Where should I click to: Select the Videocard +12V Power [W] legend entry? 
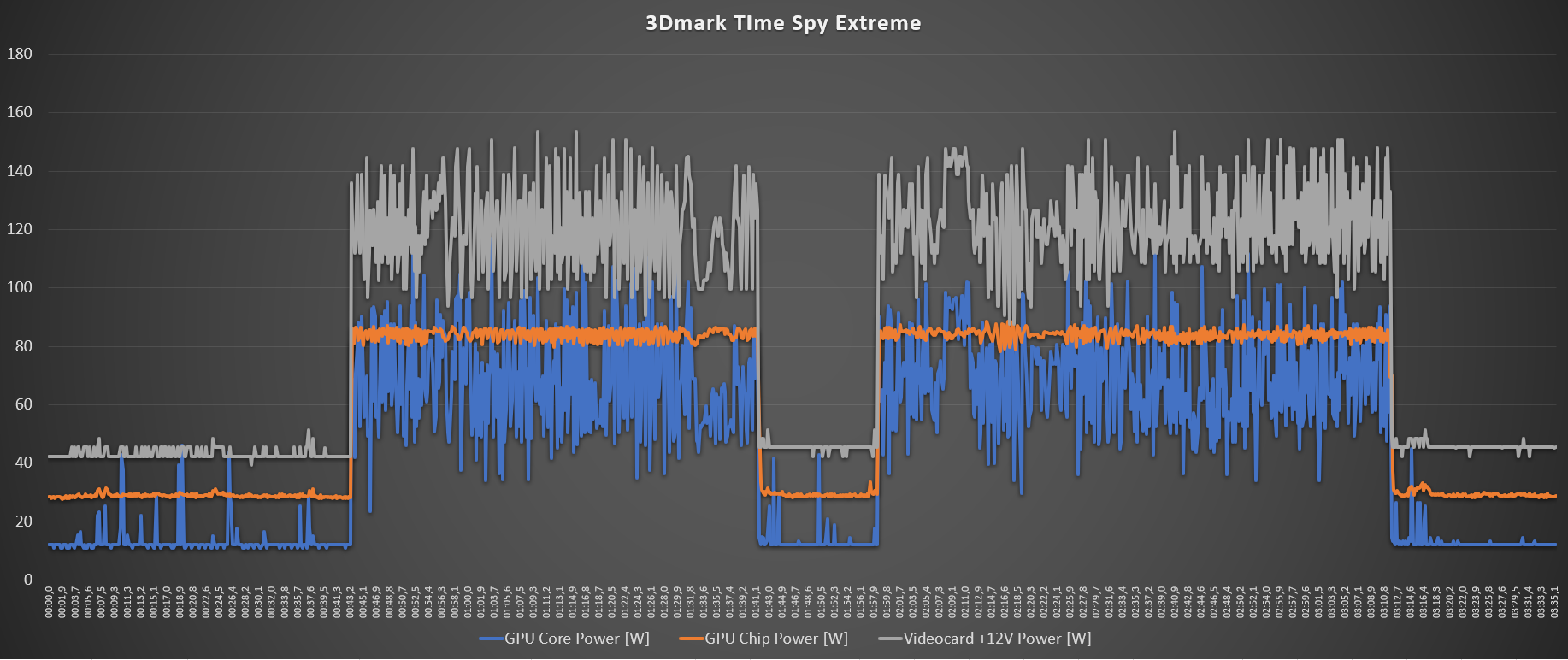[x=985, y=639]
